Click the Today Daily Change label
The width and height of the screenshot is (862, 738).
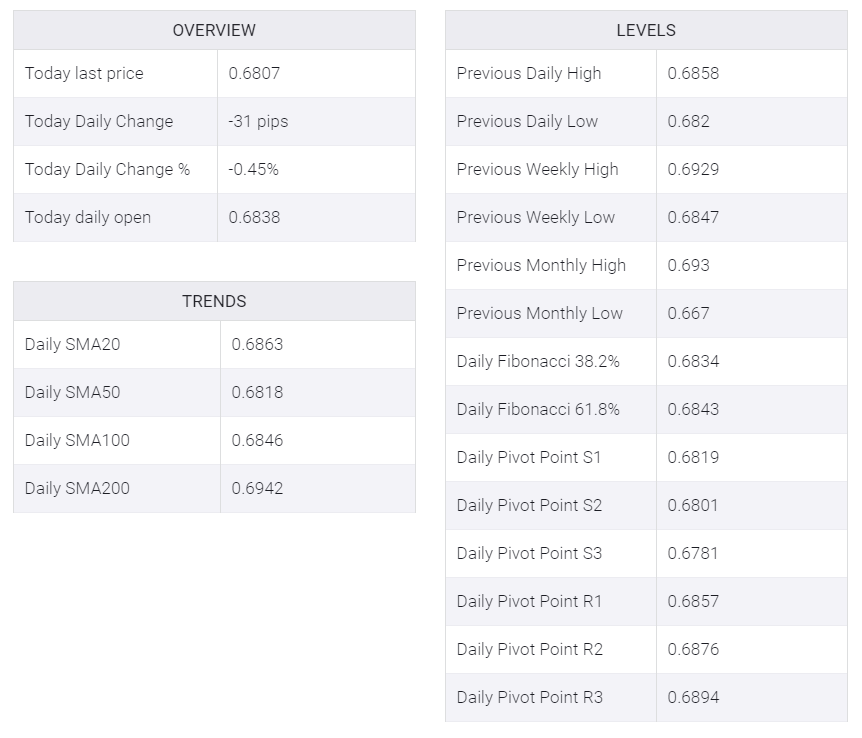99,121
